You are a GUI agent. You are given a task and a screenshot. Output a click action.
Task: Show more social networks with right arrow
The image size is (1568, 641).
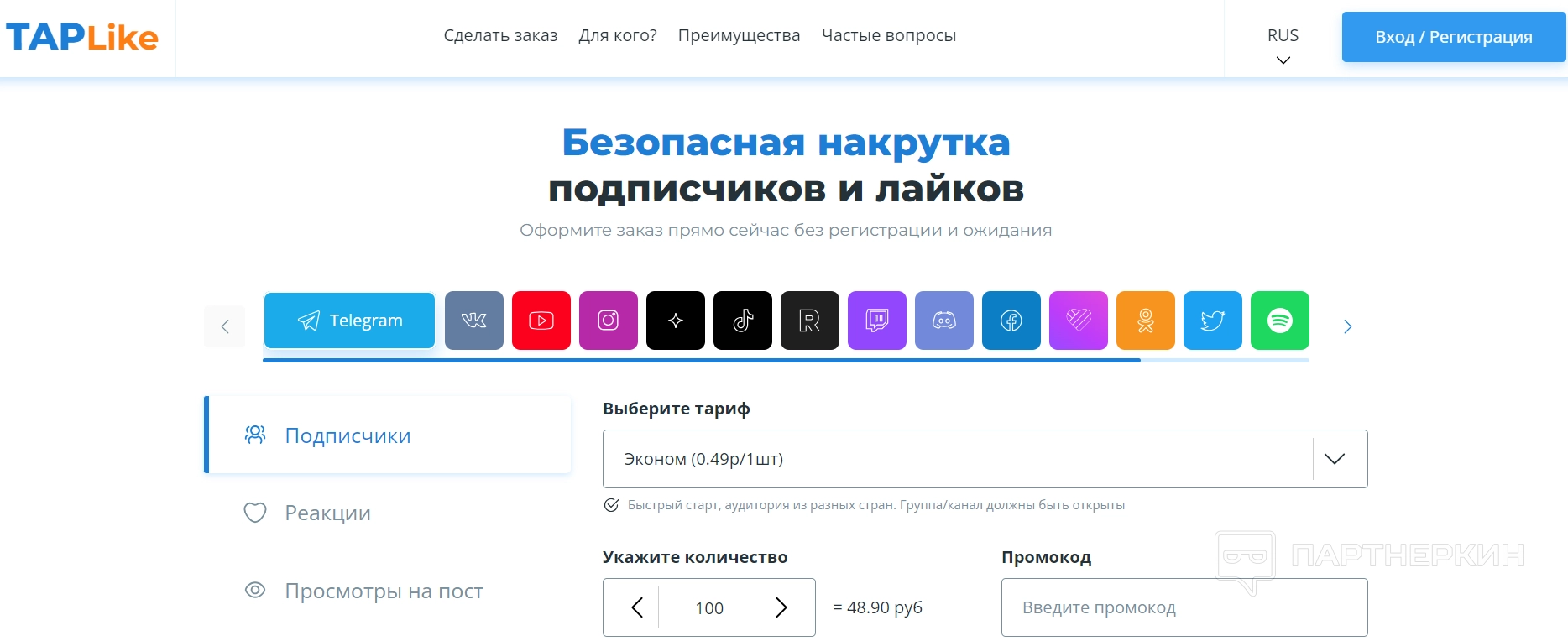[1347, 326]
